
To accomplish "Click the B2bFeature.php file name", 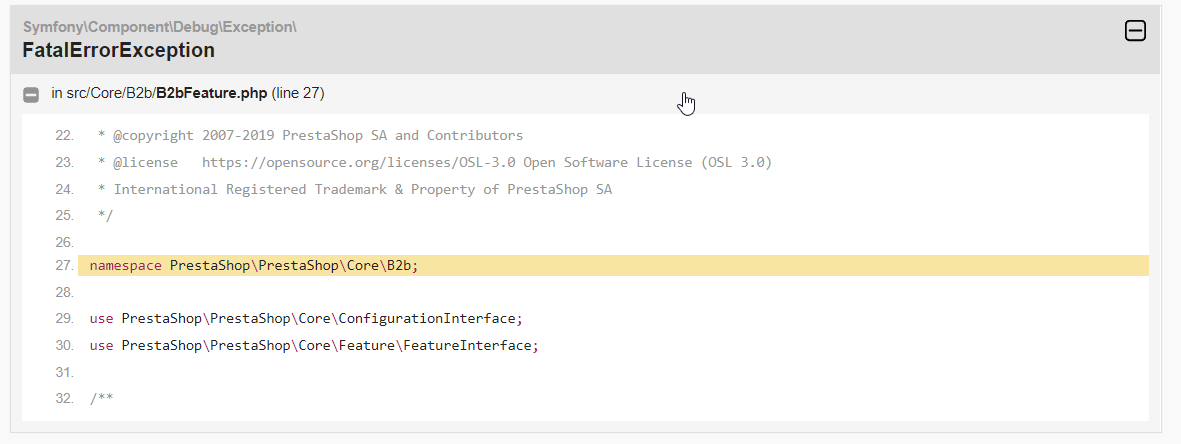I will [x=212, y=93].
